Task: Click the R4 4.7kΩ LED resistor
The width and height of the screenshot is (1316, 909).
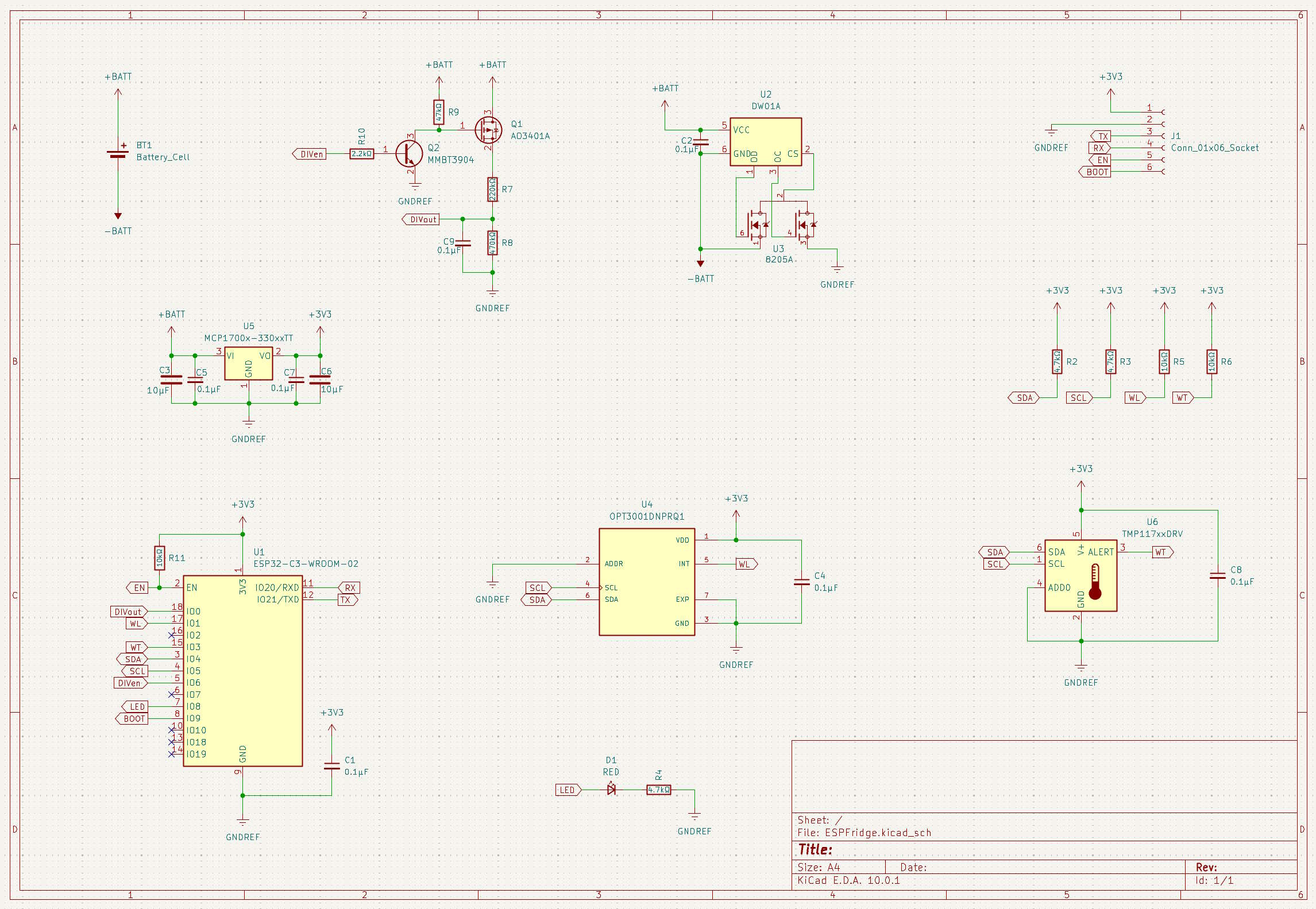Action: tap(659, 790)
